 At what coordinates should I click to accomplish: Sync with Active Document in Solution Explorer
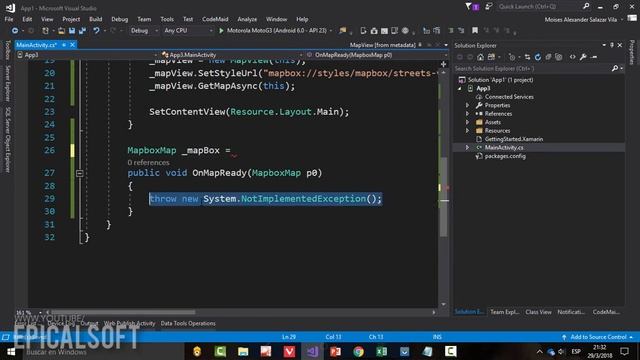[x=527, y=57]
